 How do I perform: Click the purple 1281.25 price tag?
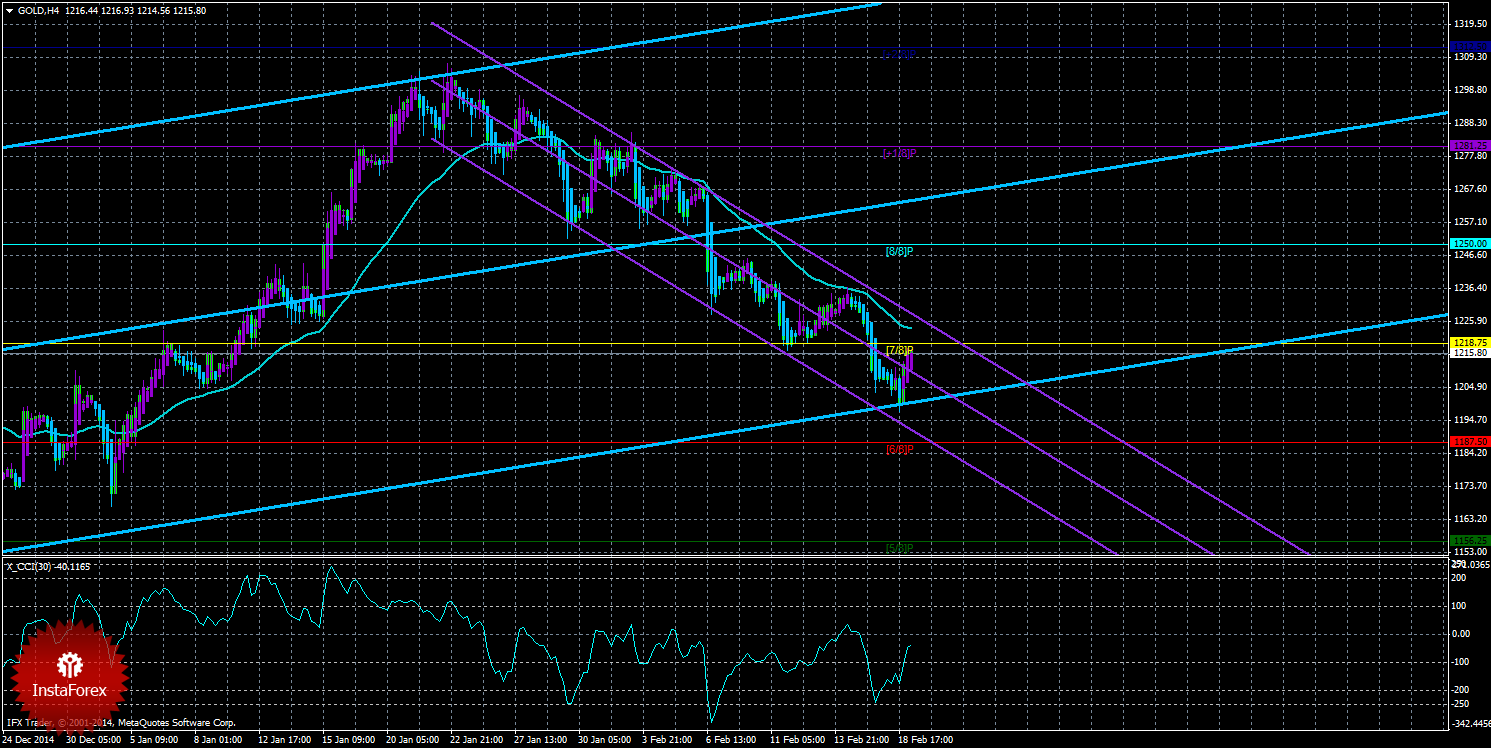tap(1469, 146)
